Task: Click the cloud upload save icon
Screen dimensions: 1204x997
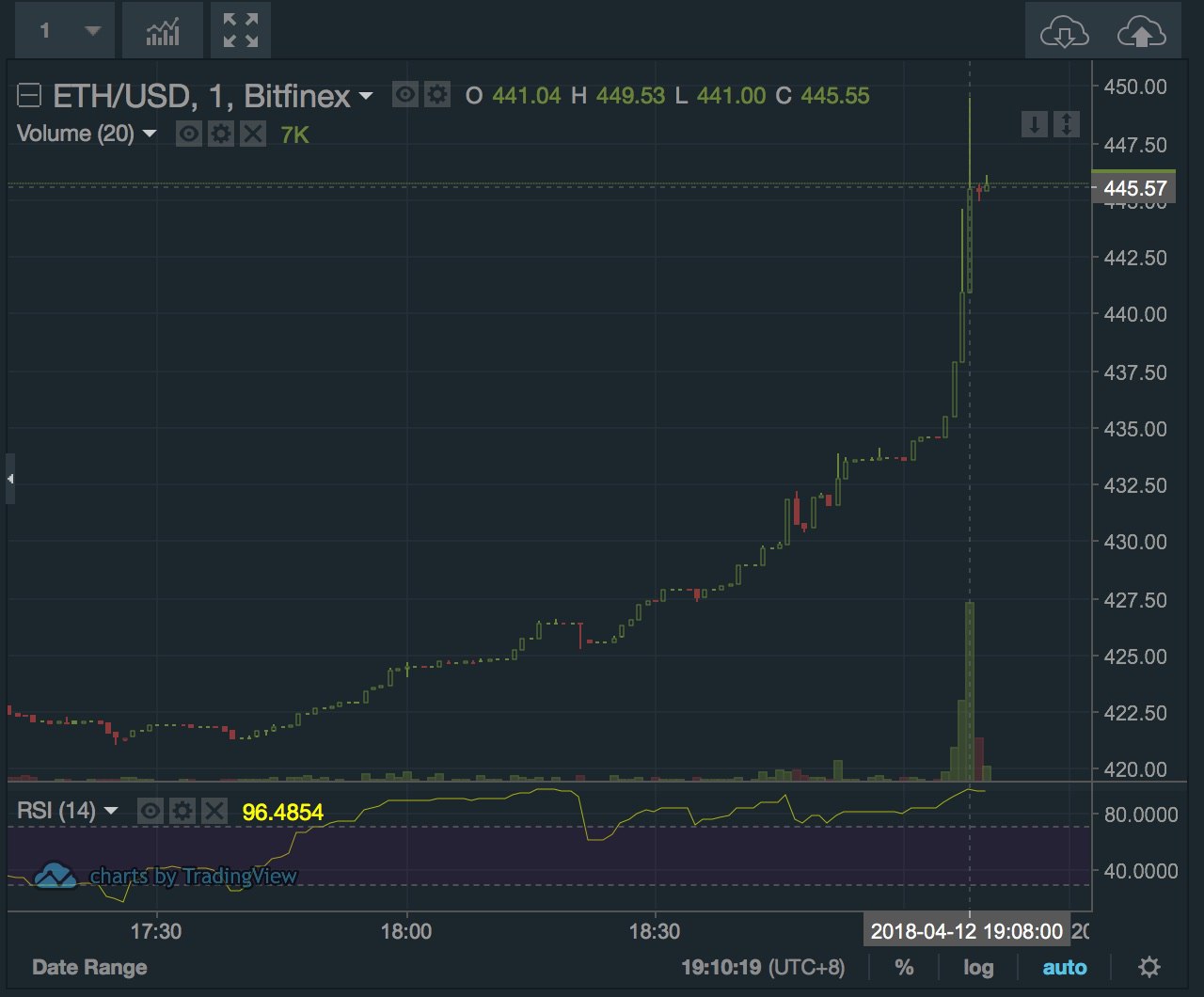Action: (x=1141, y=33)
